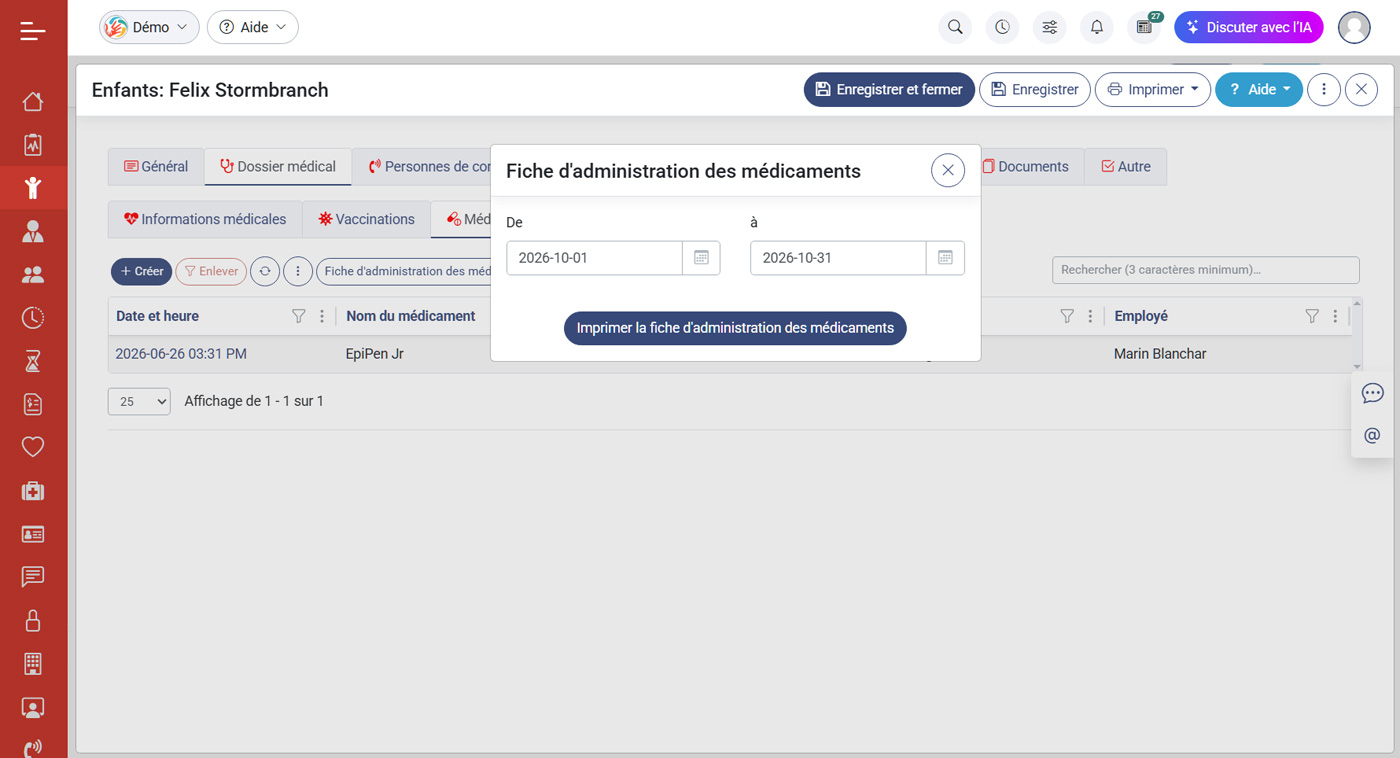Click Enregistrer et fermer

pyautogui.click(x=889, y=90)
